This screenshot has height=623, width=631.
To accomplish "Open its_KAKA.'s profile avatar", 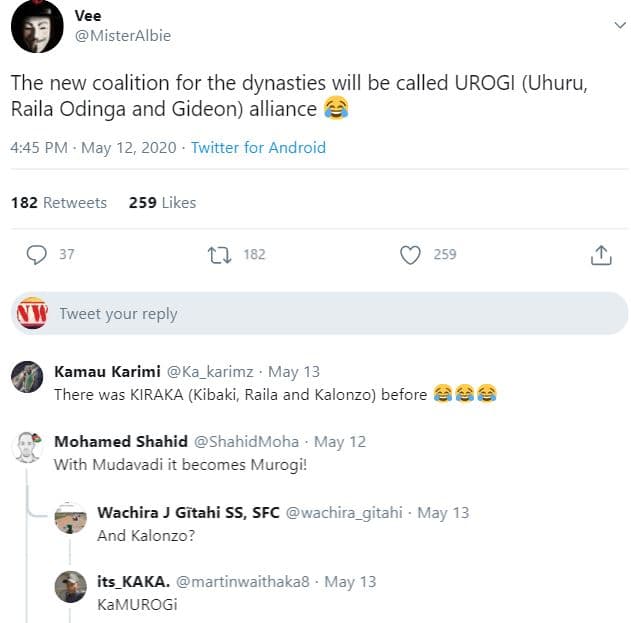I will click(x=70, y=587).
